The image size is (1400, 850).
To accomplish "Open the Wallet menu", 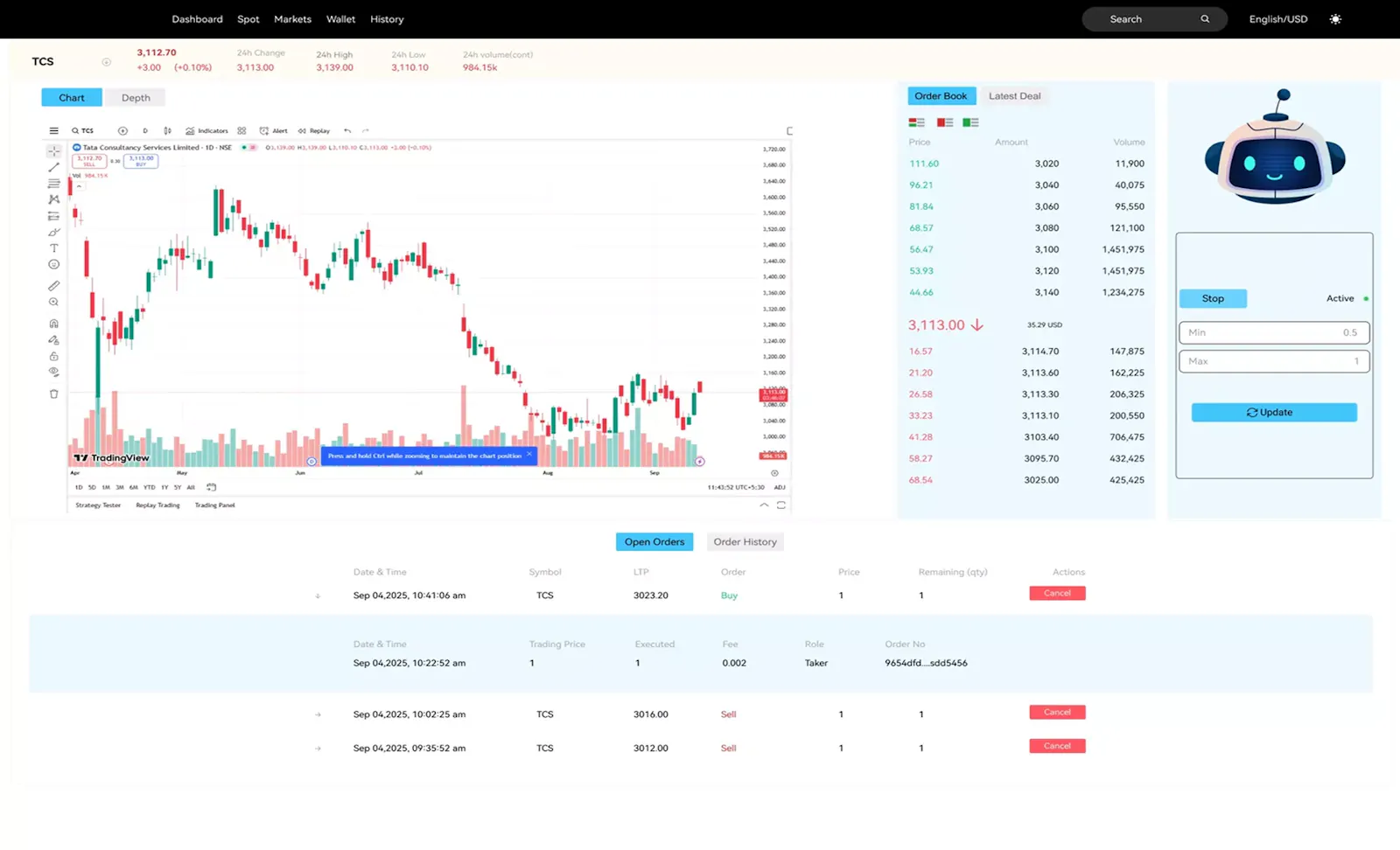I will tap(341, 19).
